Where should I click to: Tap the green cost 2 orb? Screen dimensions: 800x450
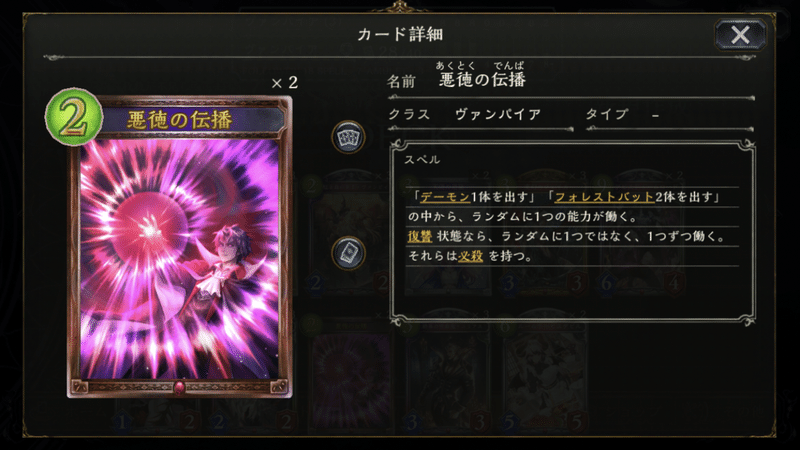click(74, 117)
